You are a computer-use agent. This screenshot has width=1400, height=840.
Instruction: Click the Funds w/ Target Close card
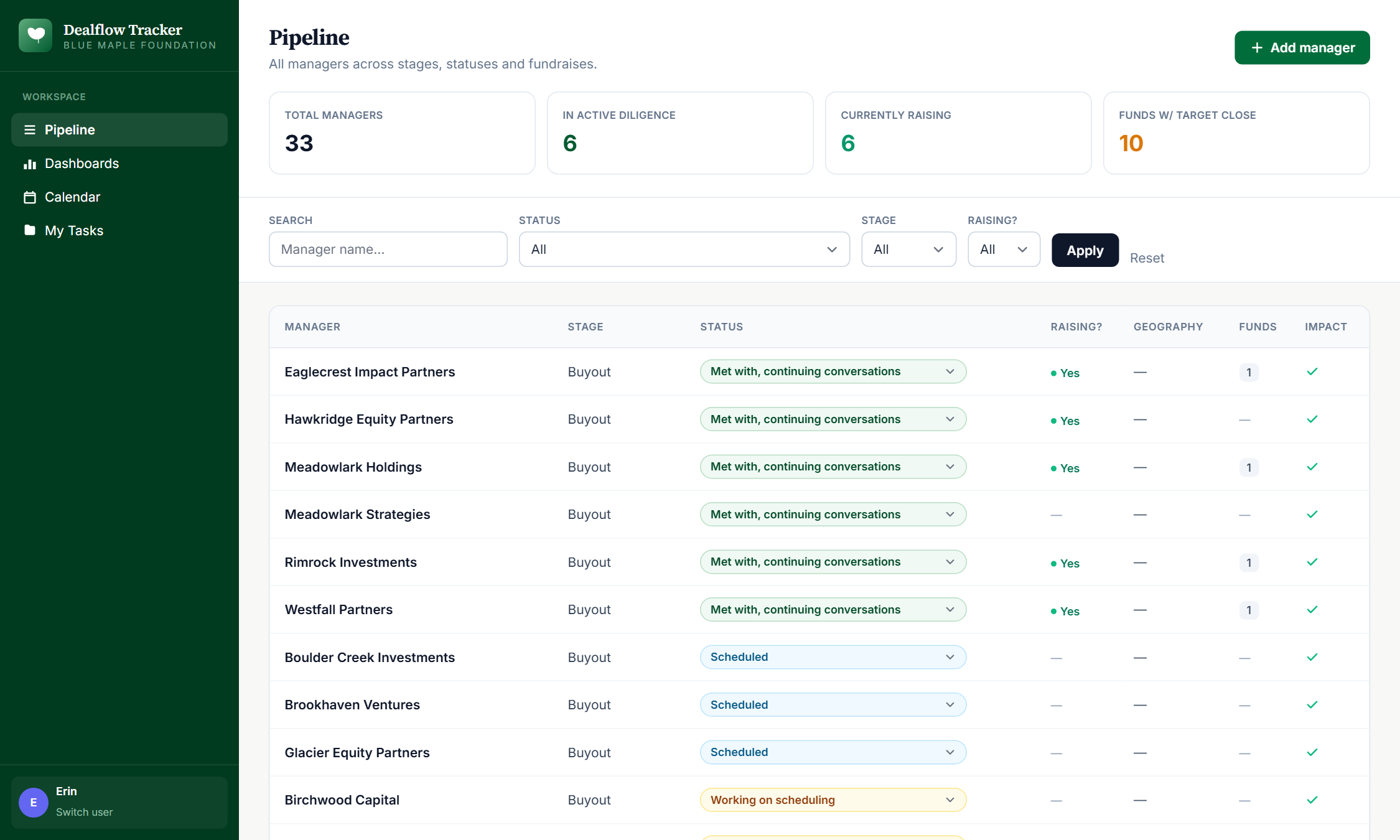pos(1236,133)
